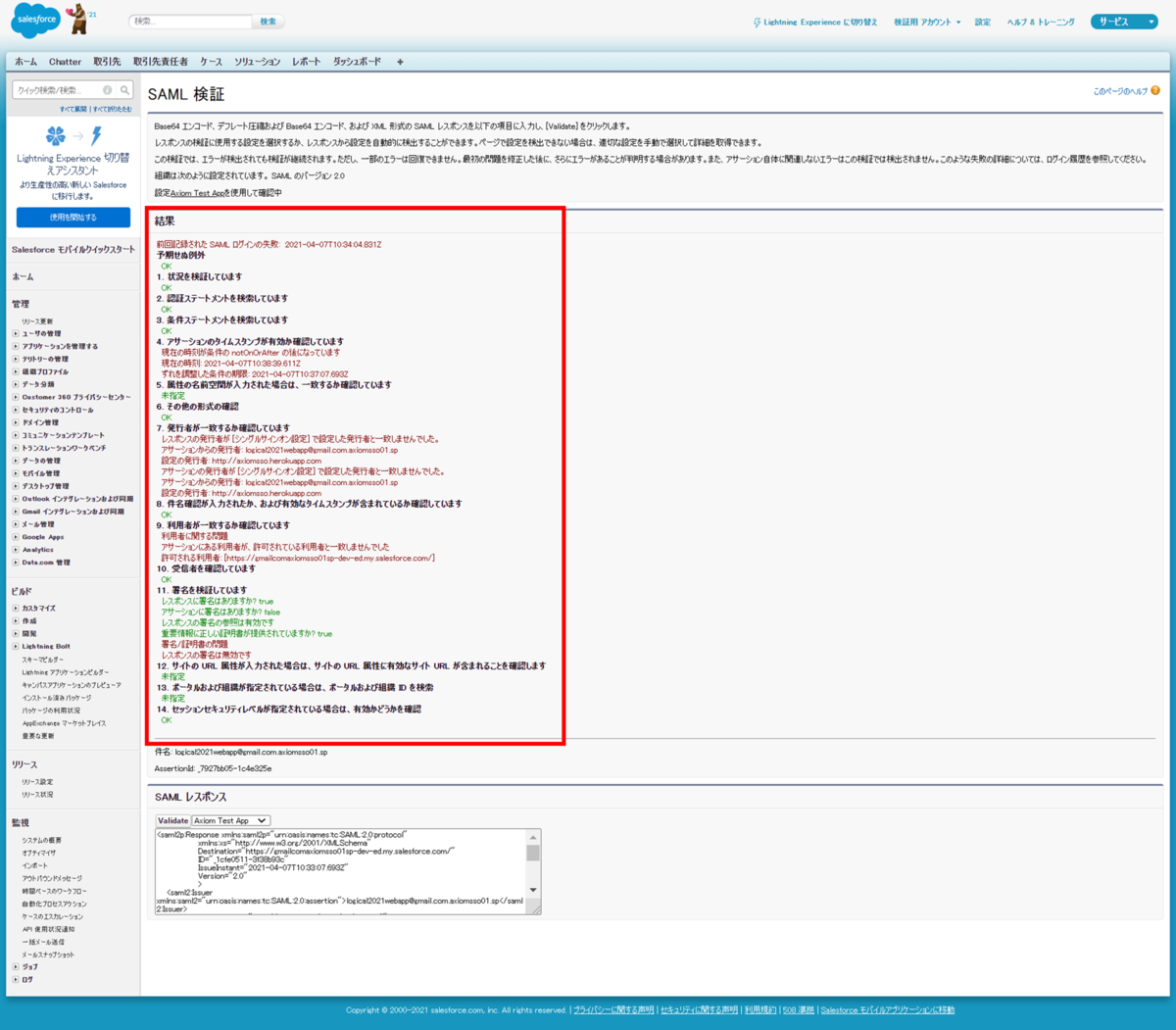Open AppExchange マーケットプレイス link

pyautogui.click(x=64, y=723)
